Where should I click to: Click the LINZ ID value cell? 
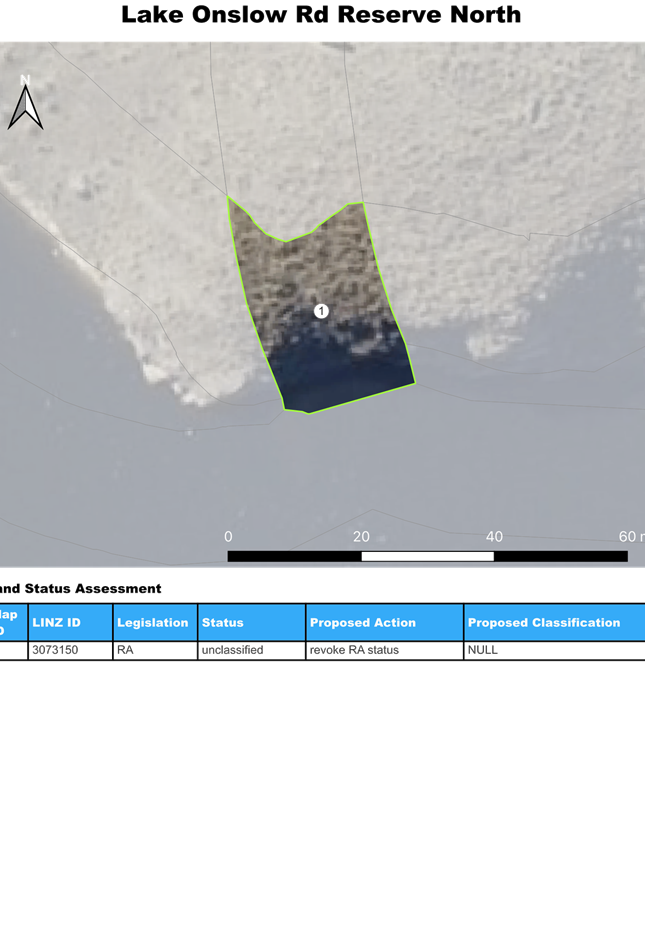tap(56, 650)
